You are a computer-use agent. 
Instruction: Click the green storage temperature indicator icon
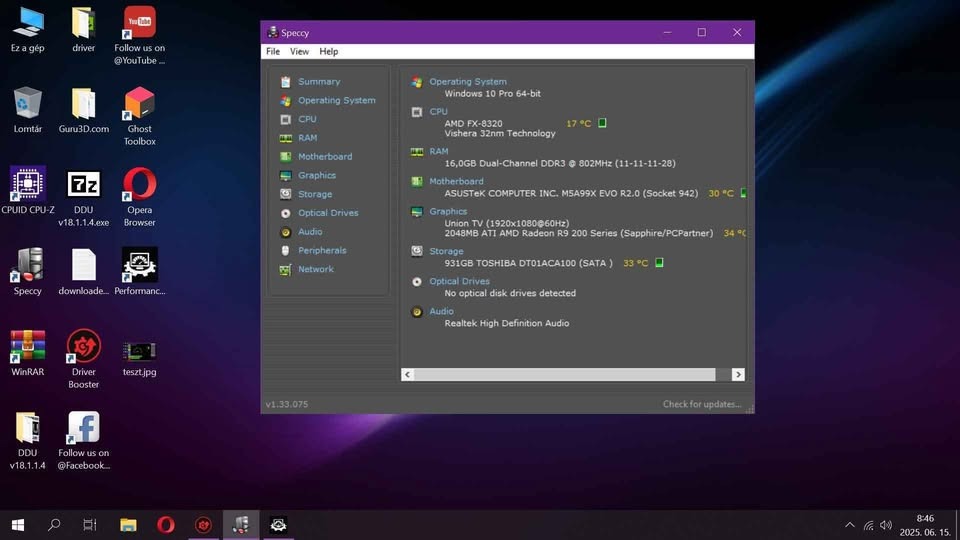659,263
